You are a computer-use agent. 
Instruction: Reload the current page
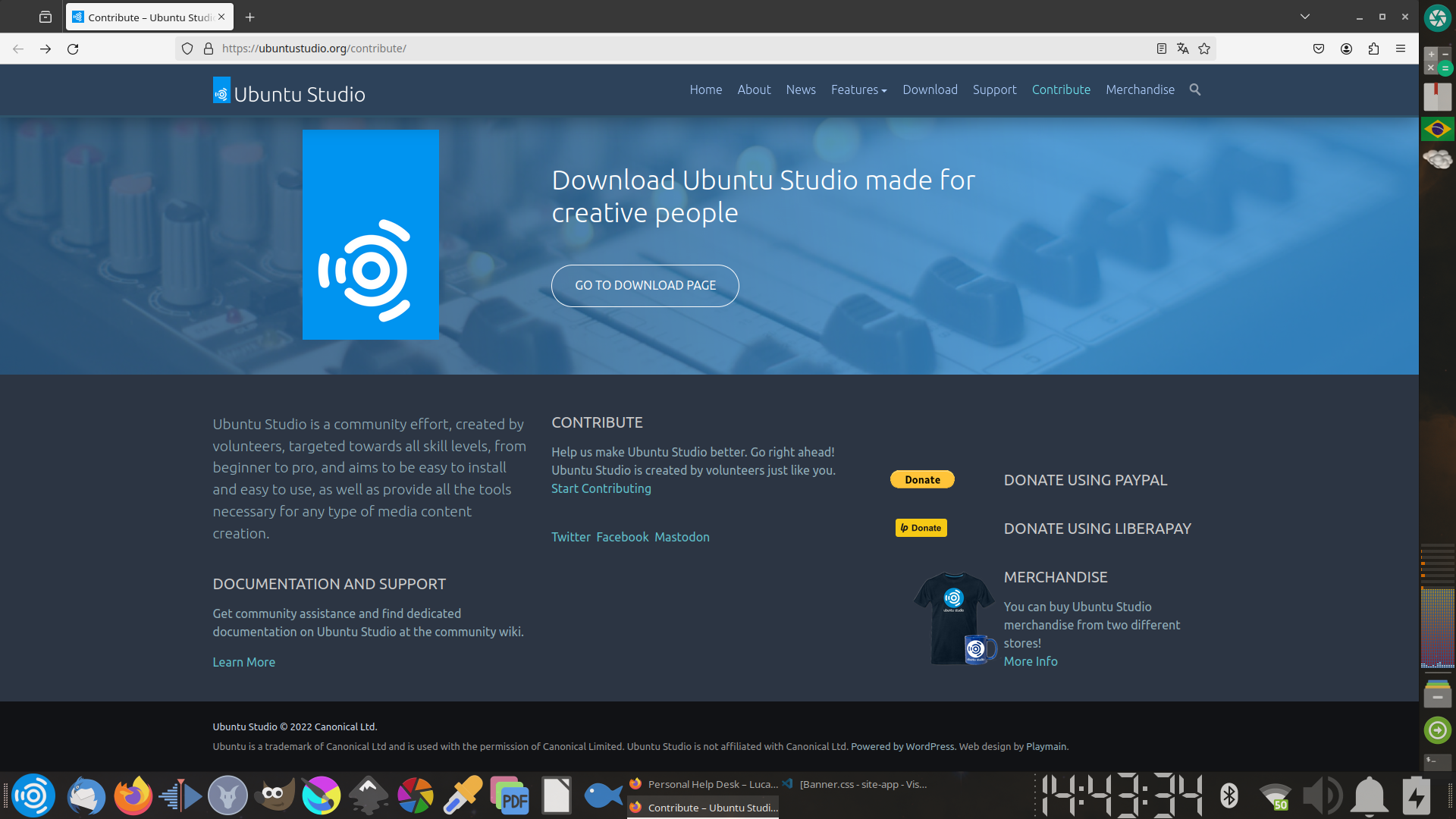(73, 49)
